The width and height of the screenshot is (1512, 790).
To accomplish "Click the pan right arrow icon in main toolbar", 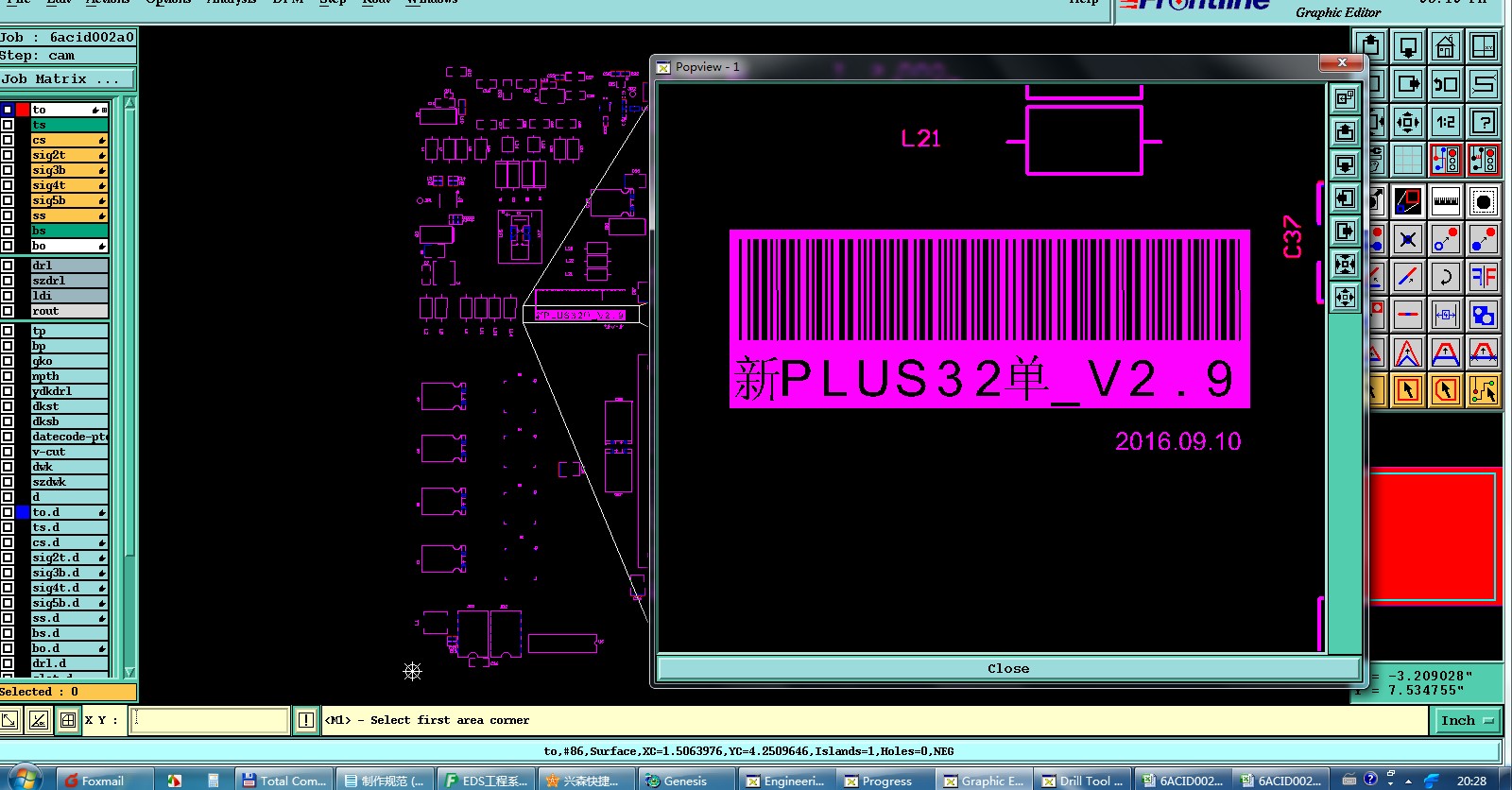I will pyautogui.click(x=1408, y=84).
